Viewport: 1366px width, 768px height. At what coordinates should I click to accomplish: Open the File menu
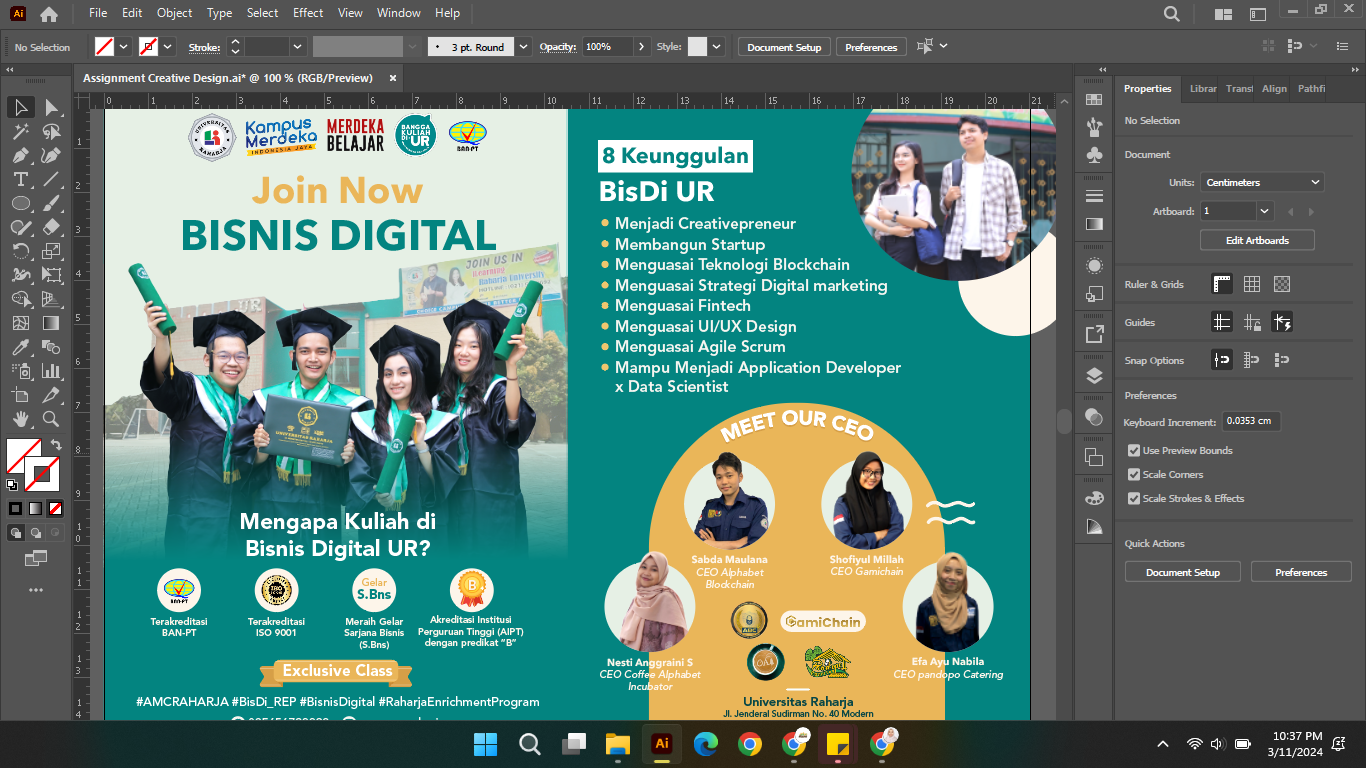coord(98,13)
